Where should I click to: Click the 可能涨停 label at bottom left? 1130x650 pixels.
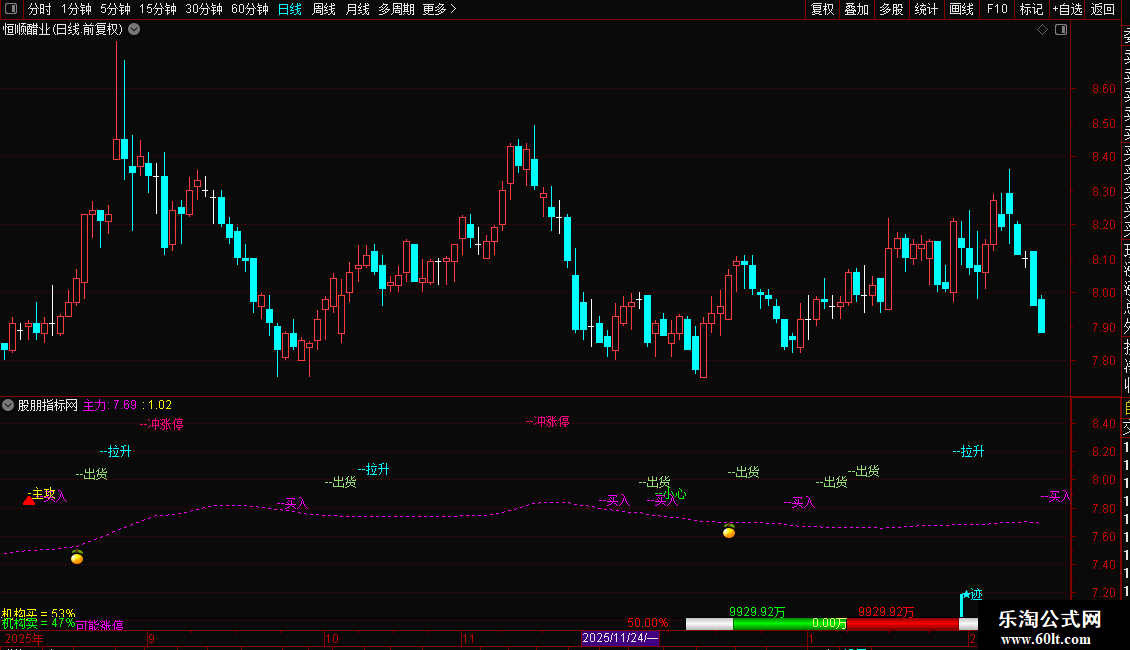point(99,625)
